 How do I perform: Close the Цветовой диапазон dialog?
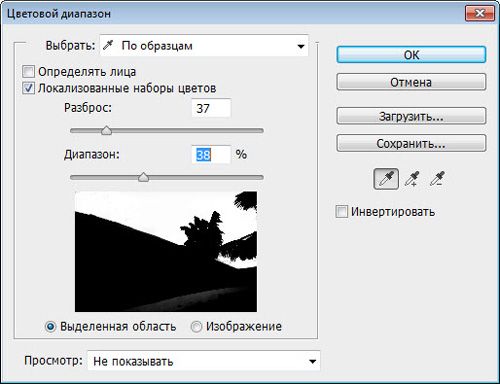click(479, 13)
